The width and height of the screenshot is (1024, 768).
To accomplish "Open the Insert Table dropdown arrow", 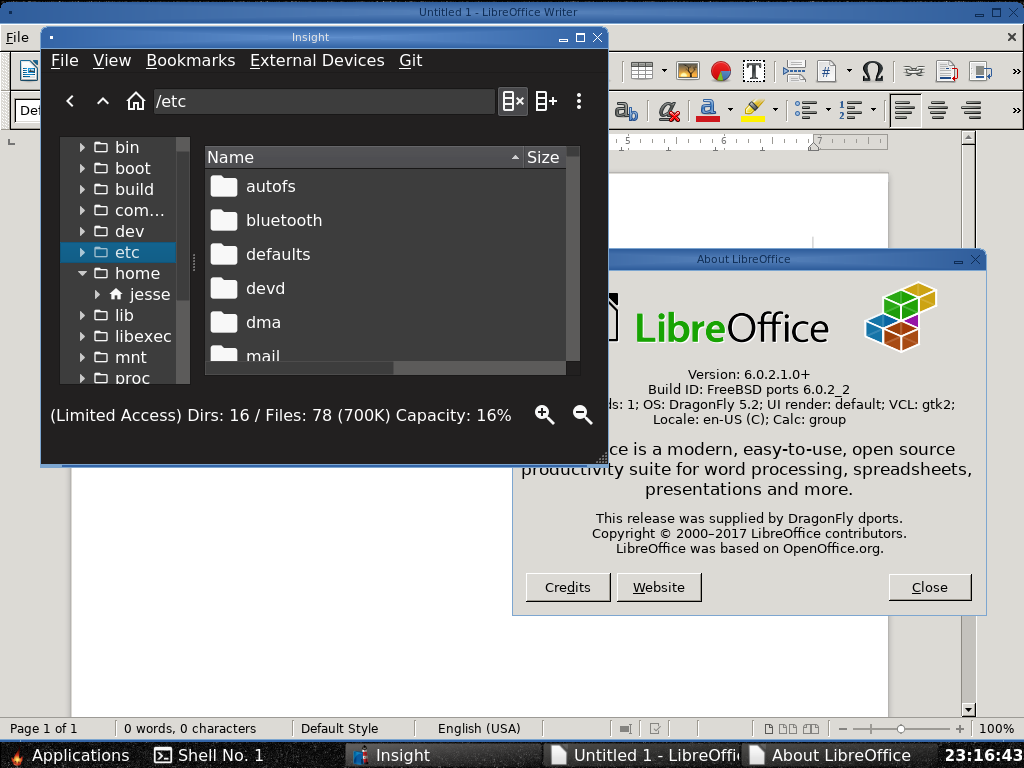I will point(664,71).
